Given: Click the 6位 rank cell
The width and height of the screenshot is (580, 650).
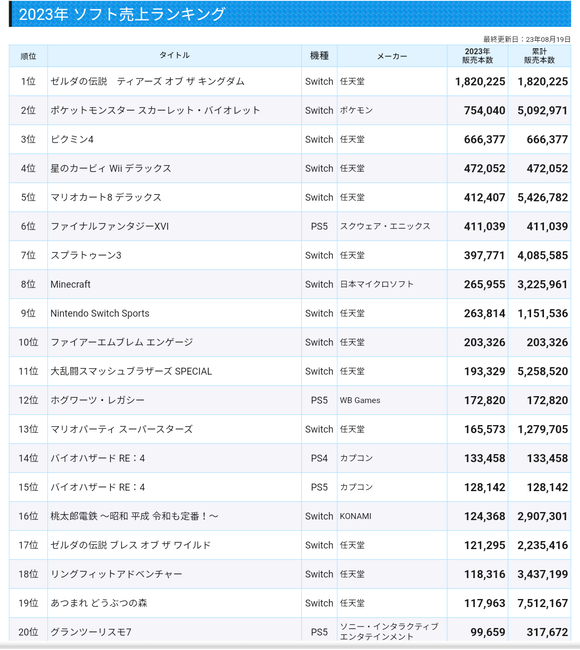Looking at the screenshot, I should (28, 226).
